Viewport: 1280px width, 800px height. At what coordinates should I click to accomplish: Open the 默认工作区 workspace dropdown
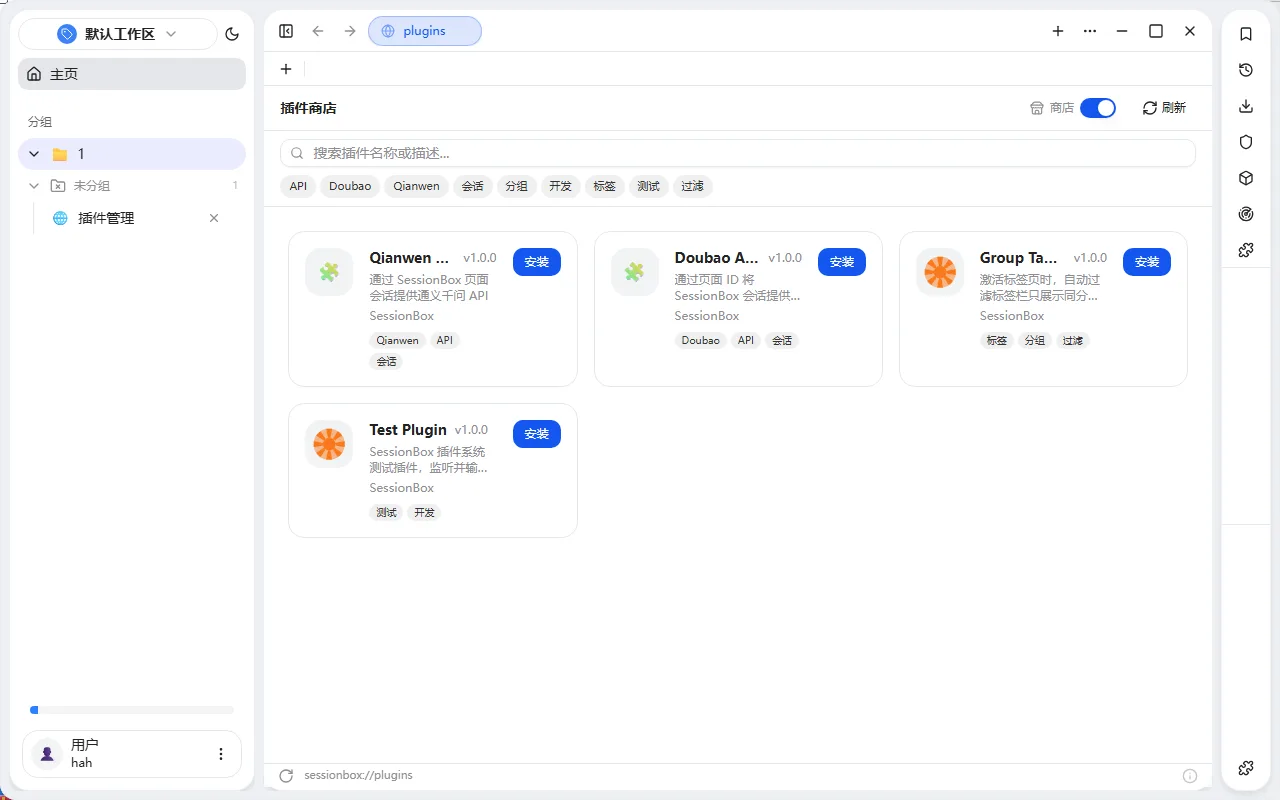coord(117,34)
